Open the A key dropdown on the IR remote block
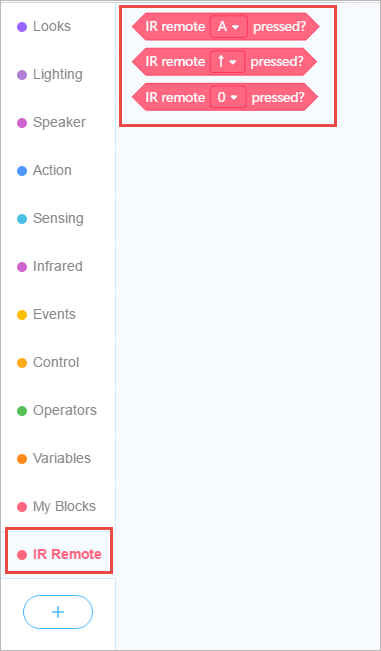The width and height of the screenshot is (381, 651). coord(229,27)
